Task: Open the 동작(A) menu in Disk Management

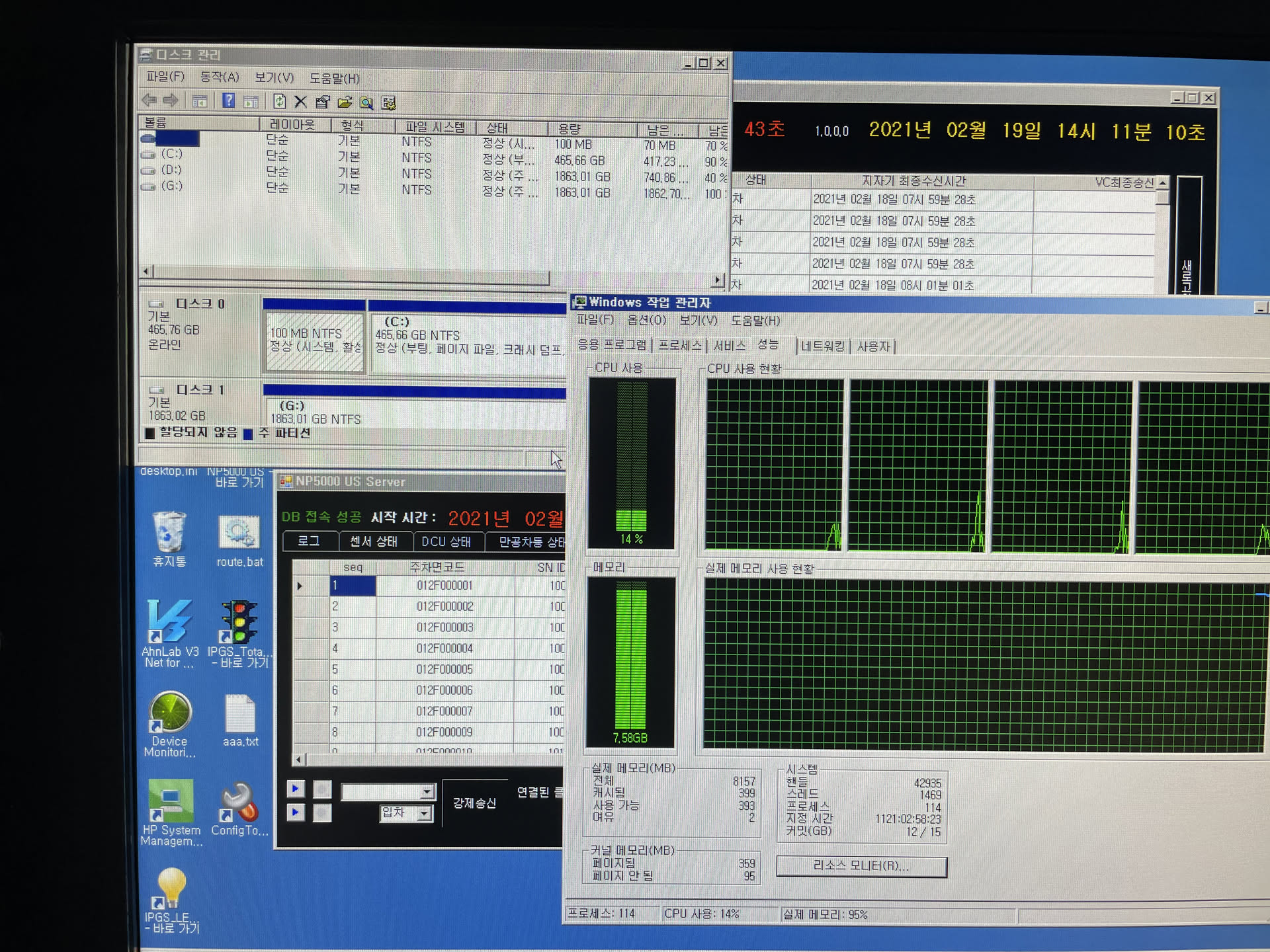Action: click(x=219, y=77)
